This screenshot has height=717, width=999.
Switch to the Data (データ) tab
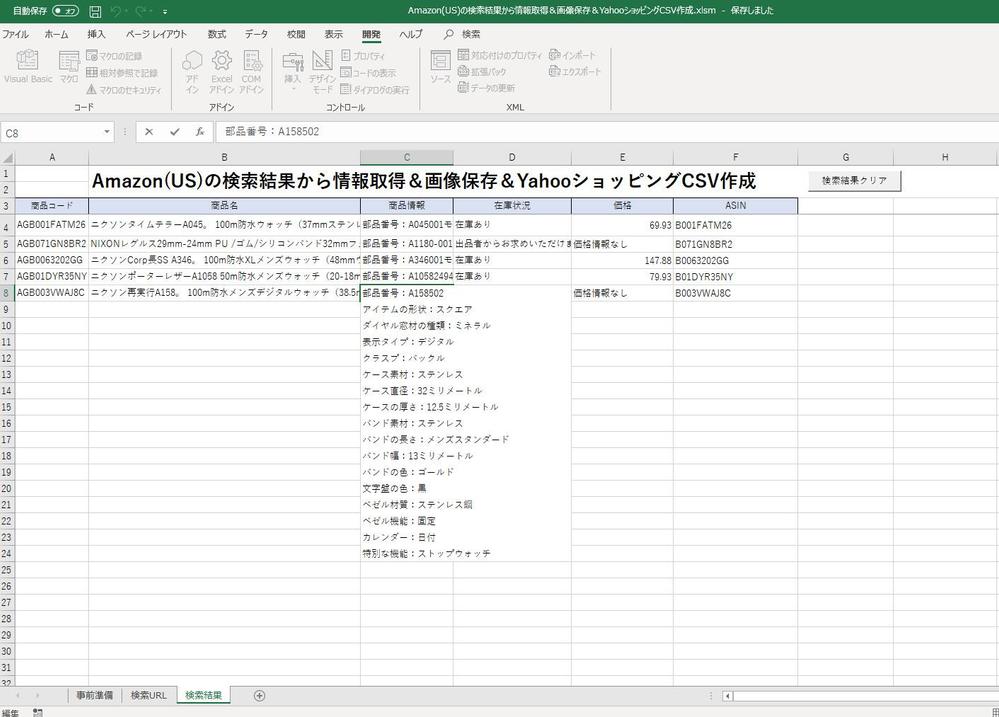[x=256, y=34]
